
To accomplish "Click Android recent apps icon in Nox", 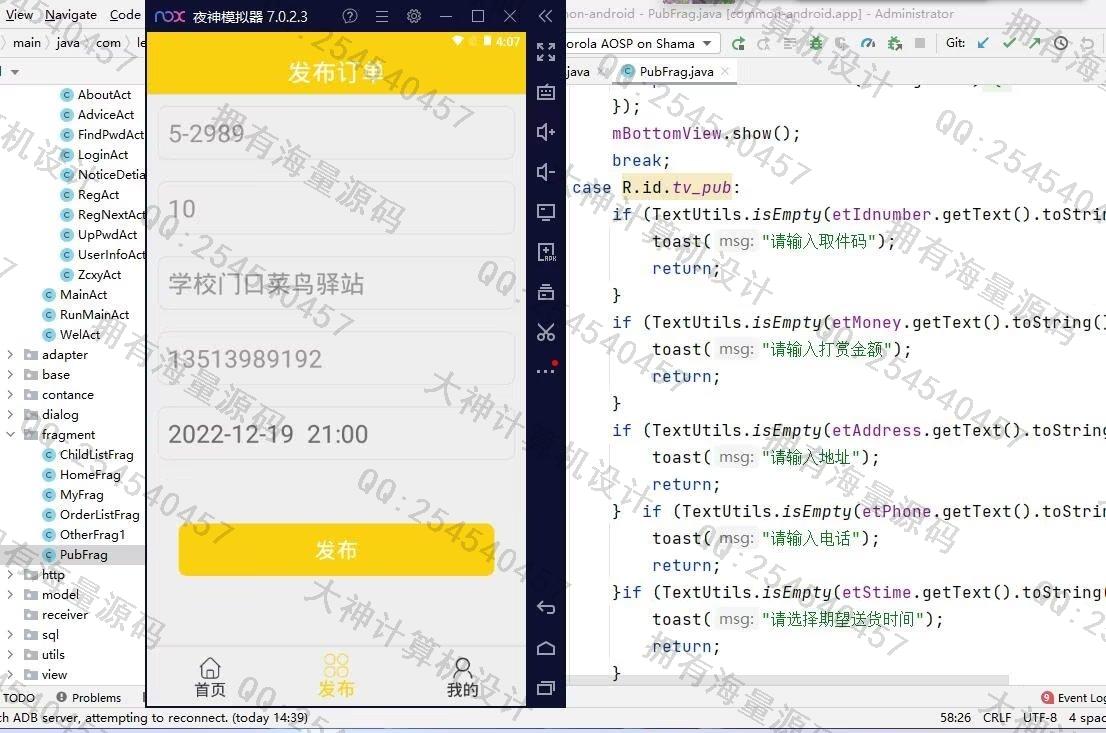I will coord(545,688).
